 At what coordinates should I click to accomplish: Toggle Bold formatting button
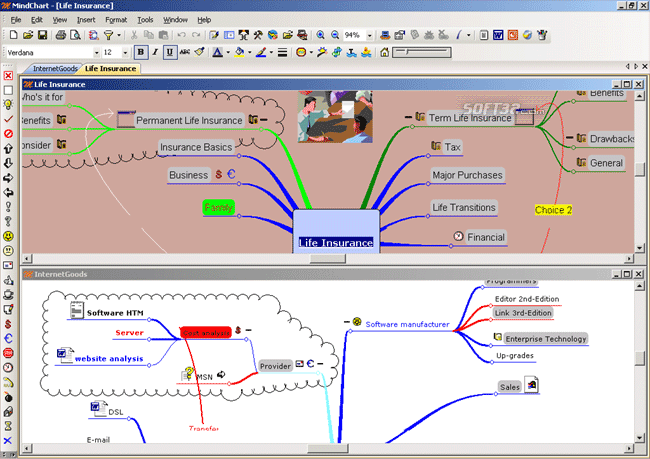click(141, 52)
